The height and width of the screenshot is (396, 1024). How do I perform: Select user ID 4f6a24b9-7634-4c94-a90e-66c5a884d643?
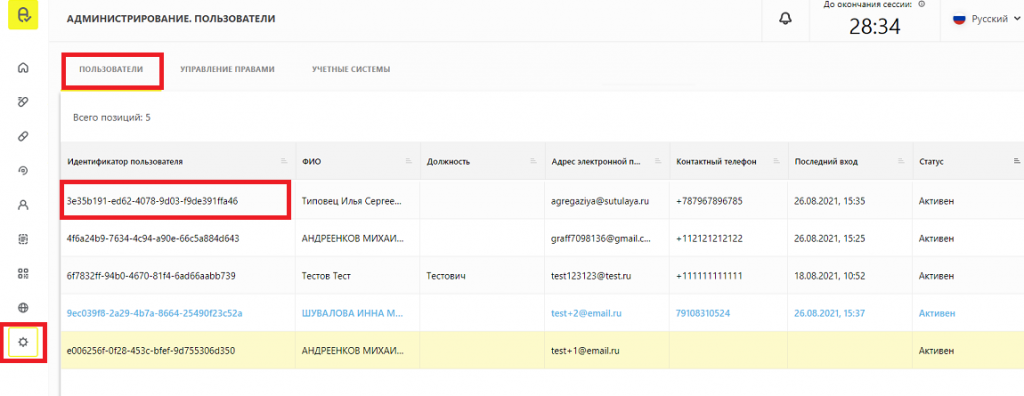click(153, 239)
